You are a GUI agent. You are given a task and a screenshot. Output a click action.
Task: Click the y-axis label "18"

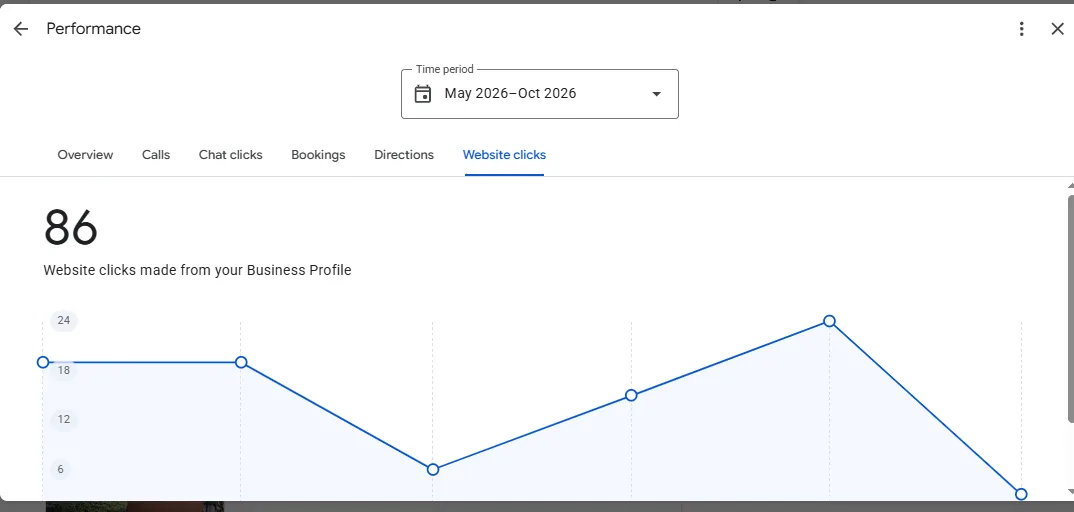pos(64,370)
